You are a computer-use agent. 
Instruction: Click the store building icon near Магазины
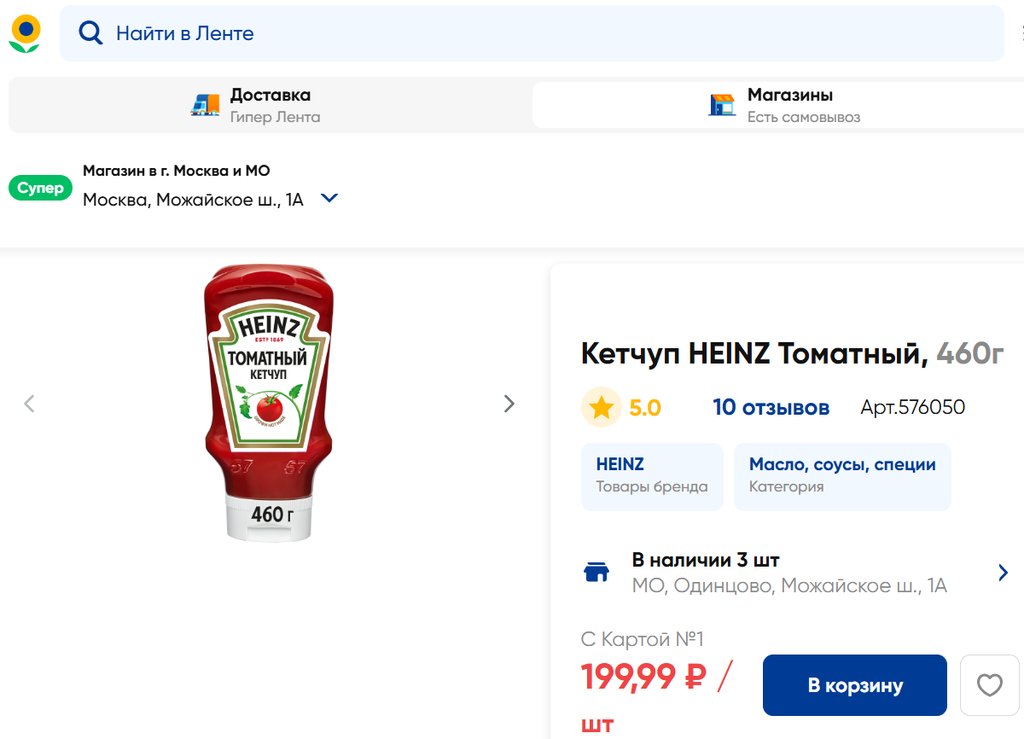click(x=722, y=104)
